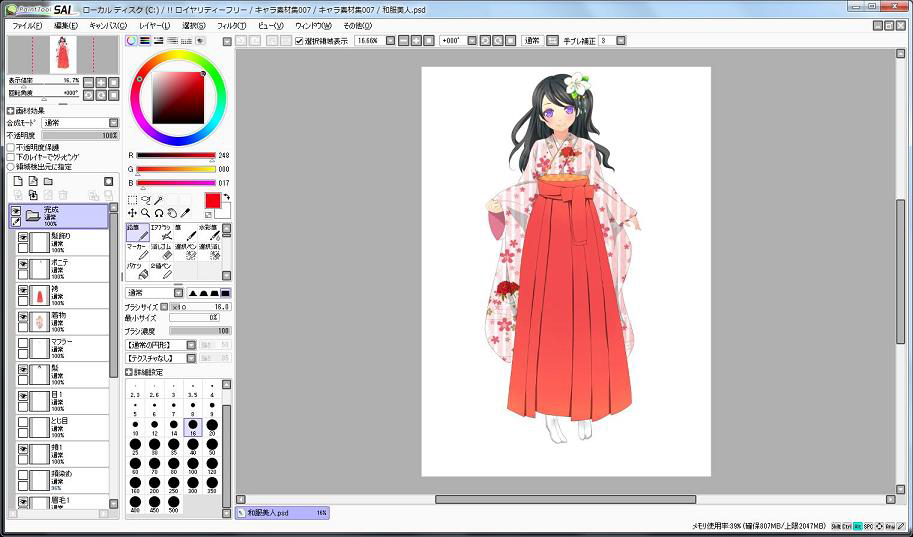The height and width of the screenshot is (537, 913).
Task: Uncheck the 選択領域表示 checkbox in toolbar
Action: (x=299, y=41)
